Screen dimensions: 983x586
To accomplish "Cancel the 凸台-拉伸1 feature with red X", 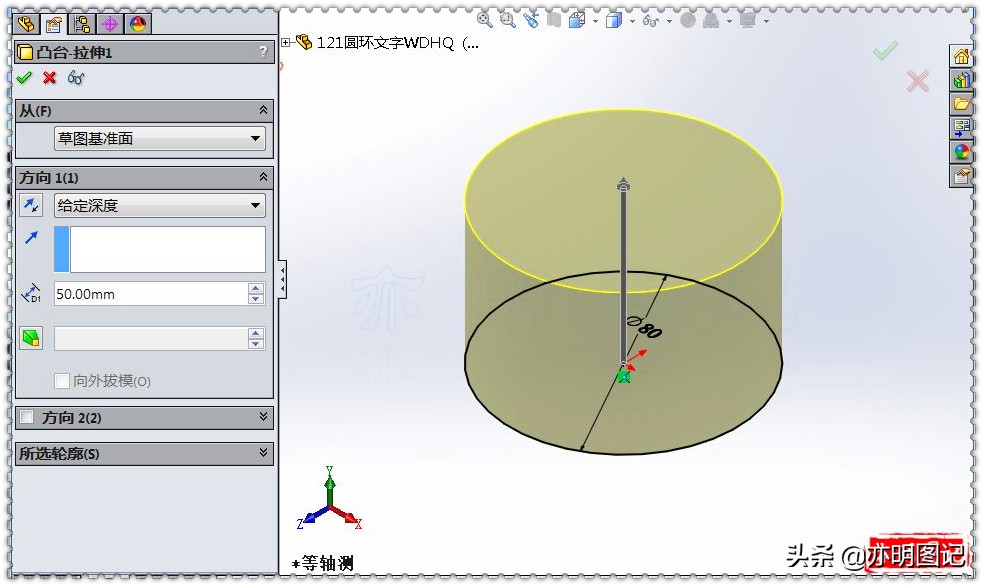I will point(47,78).
